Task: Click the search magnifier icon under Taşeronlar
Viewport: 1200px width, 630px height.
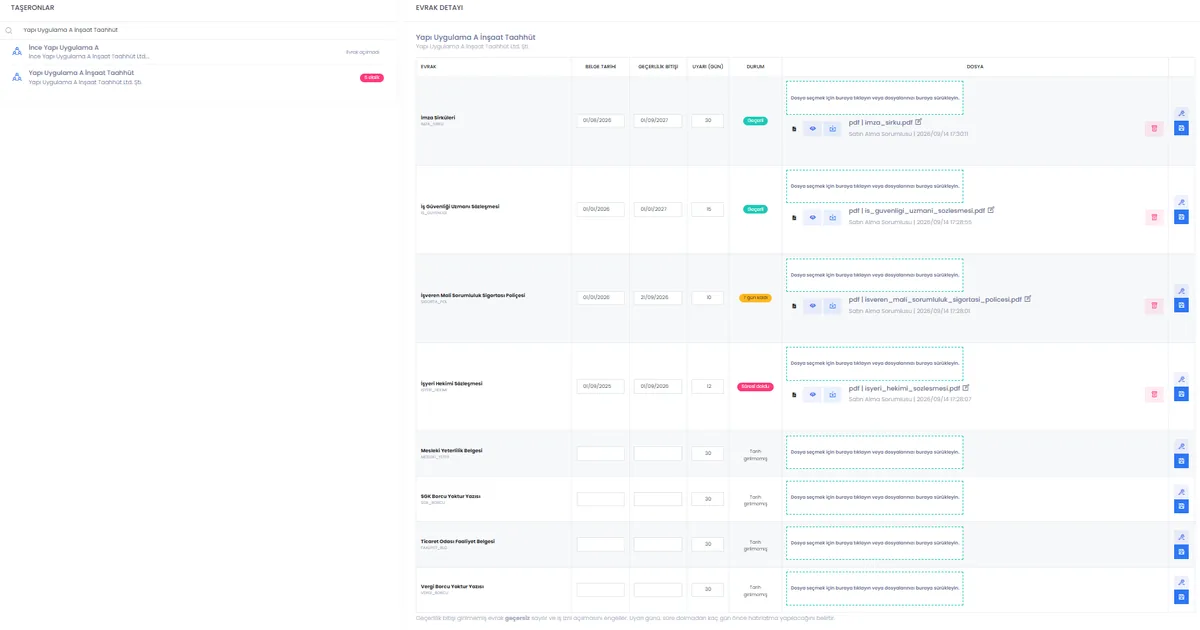Action: click(x=9, y=30)
